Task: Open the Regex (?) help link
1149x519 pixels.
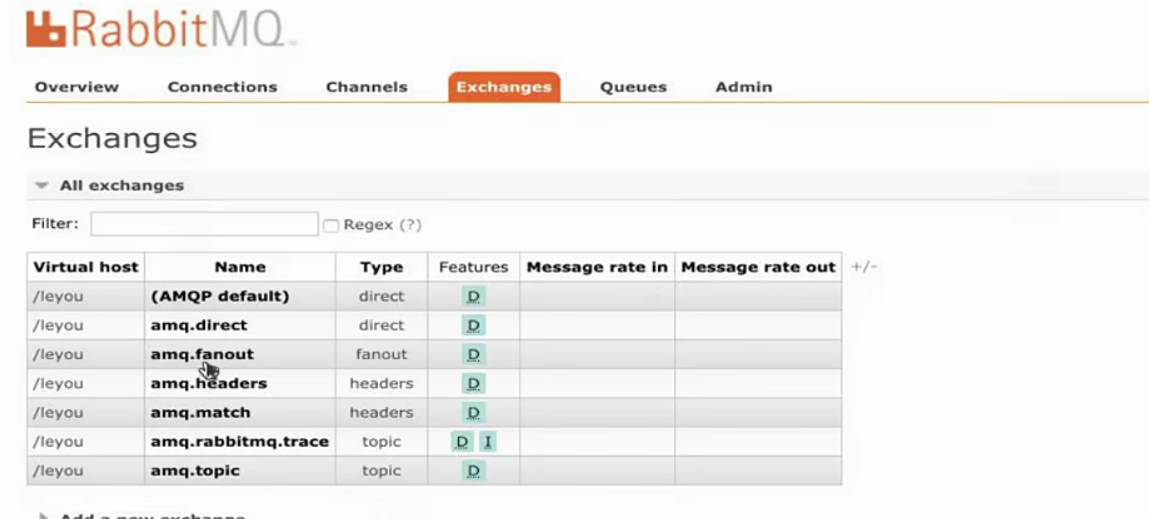Action: [410, 225]
